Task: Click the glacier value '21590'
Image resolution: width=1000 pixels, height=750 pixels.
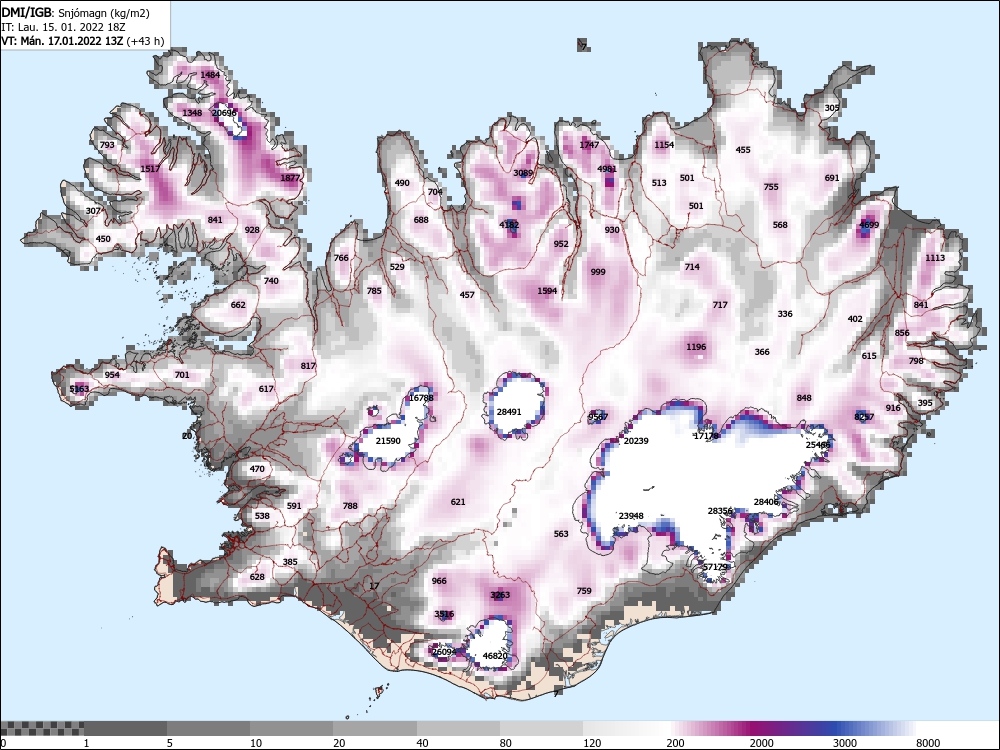Action: [388, 441]
